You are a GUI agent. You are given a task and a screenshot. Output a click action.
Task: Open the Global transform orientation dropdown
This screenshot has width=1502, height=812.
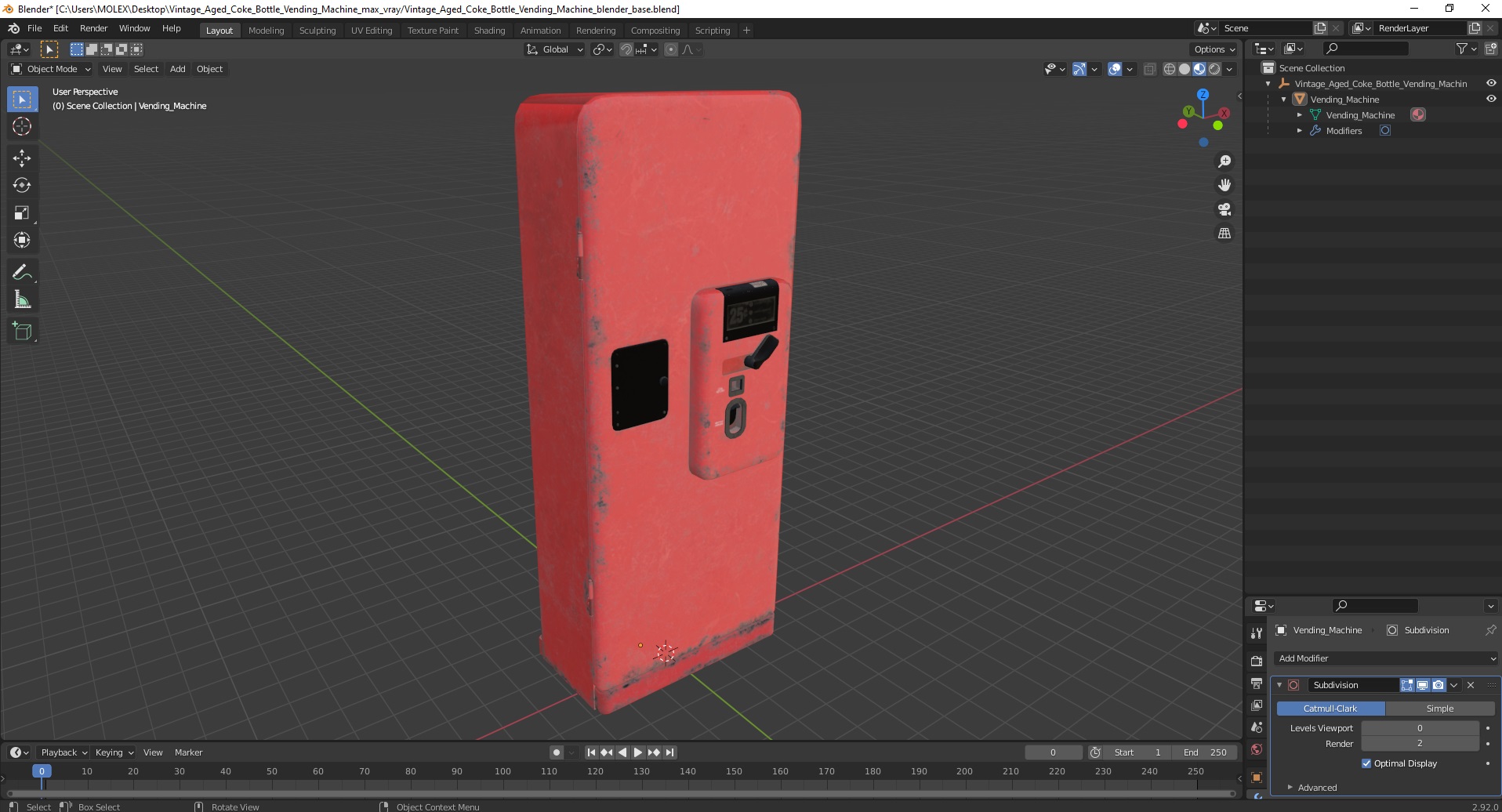[x=555, y=49]
